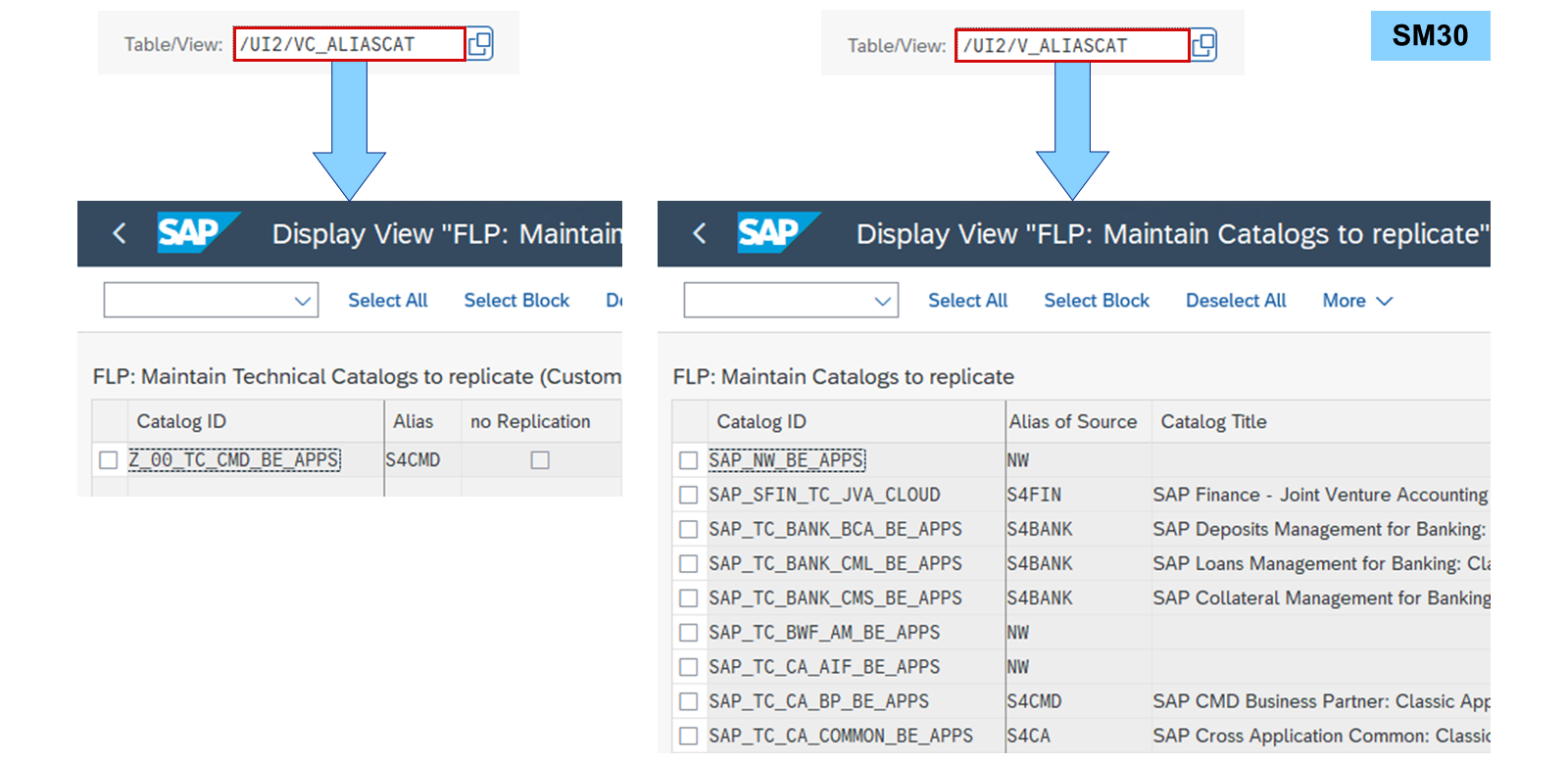
Task: Select row checkbox for Z_00_TC_CMD_BE_APPS
Action: coord(109,460)
